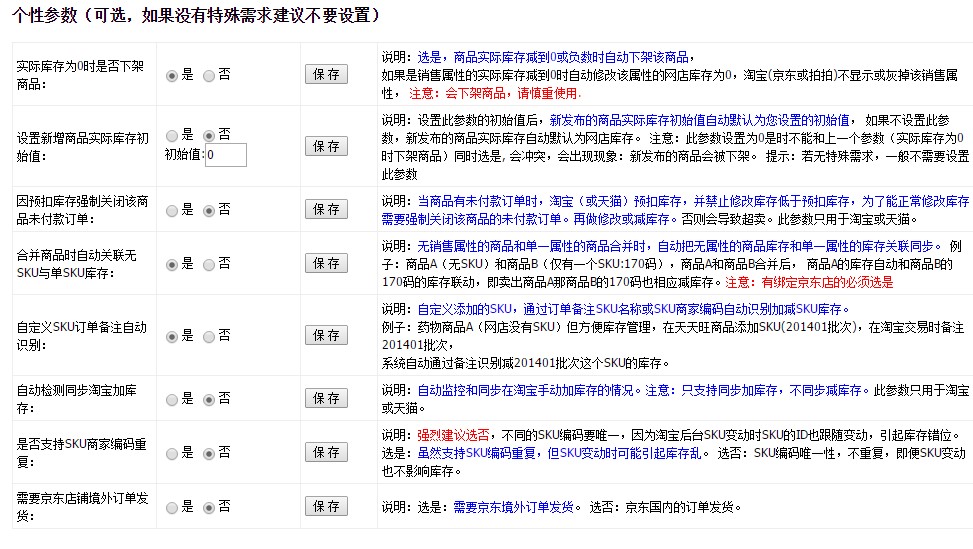
Task: Save the 需要京东店铺境外订单发货 setting
Action: coord(325,506)
